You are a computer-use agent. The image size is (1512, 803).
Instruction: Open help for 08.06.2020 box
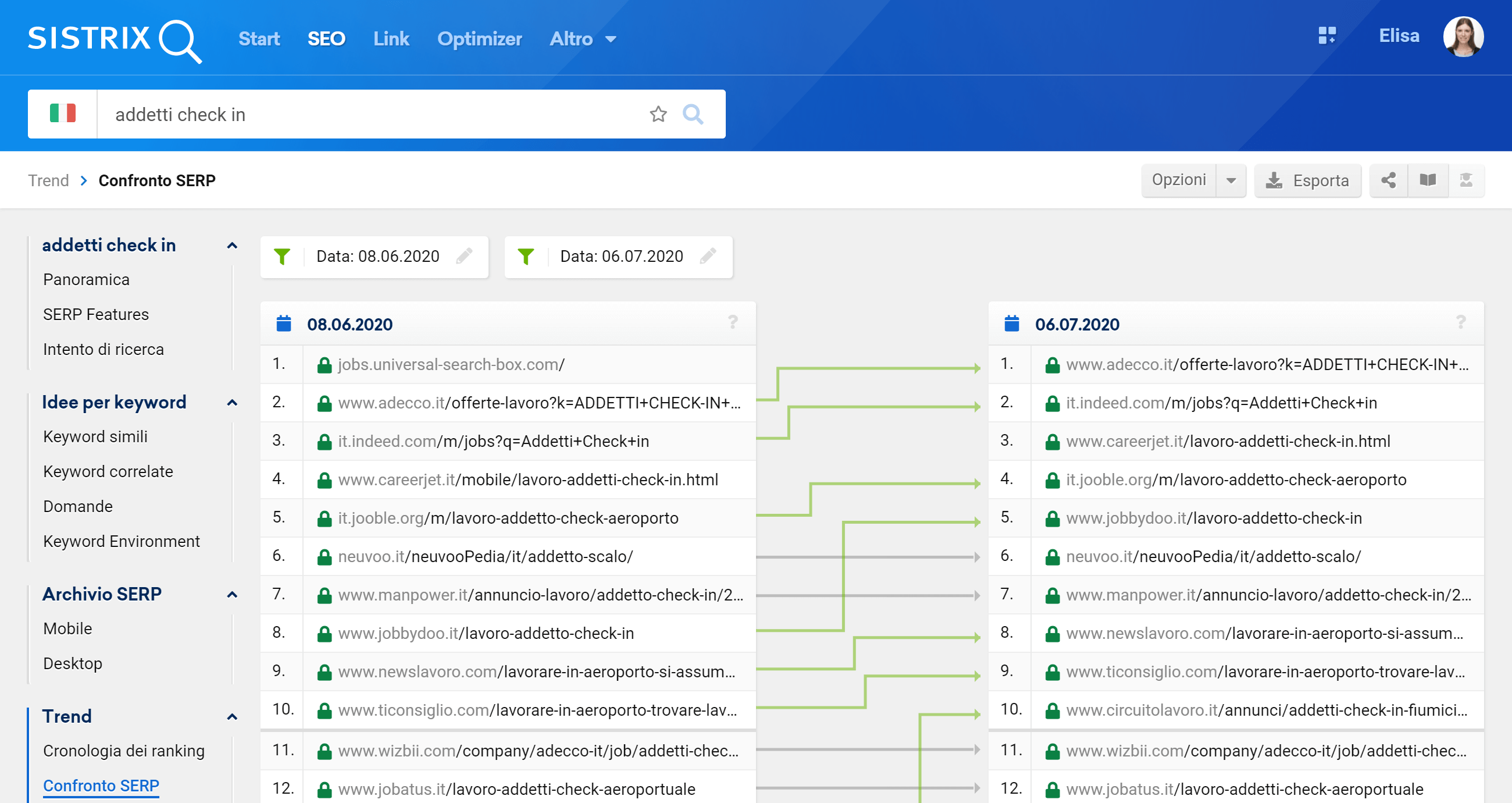pos(733,322)
